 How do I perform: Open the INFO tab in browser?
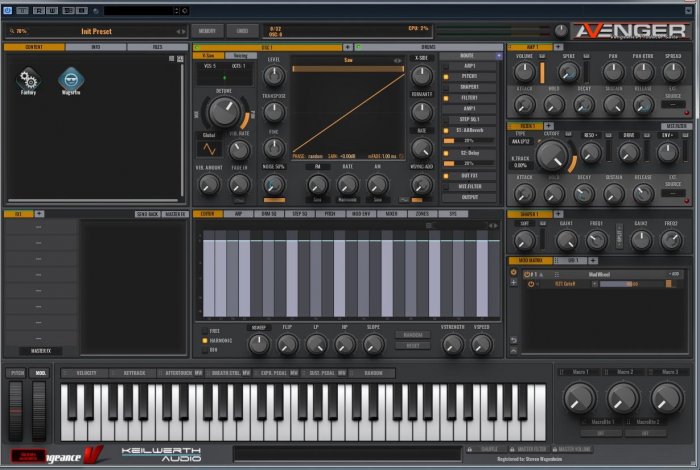[96, 47]
